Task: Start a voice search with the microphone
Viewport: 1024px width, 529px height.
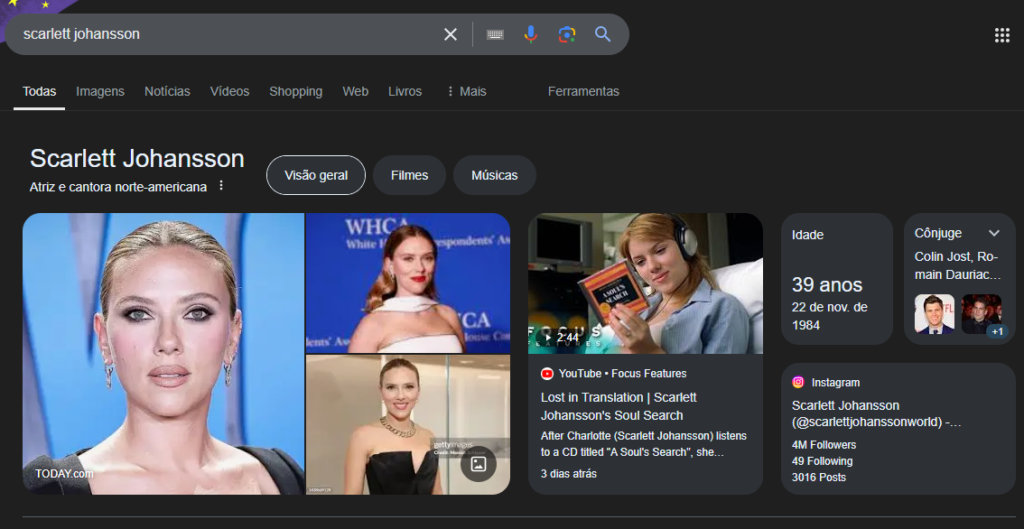Action: (531, 34)
